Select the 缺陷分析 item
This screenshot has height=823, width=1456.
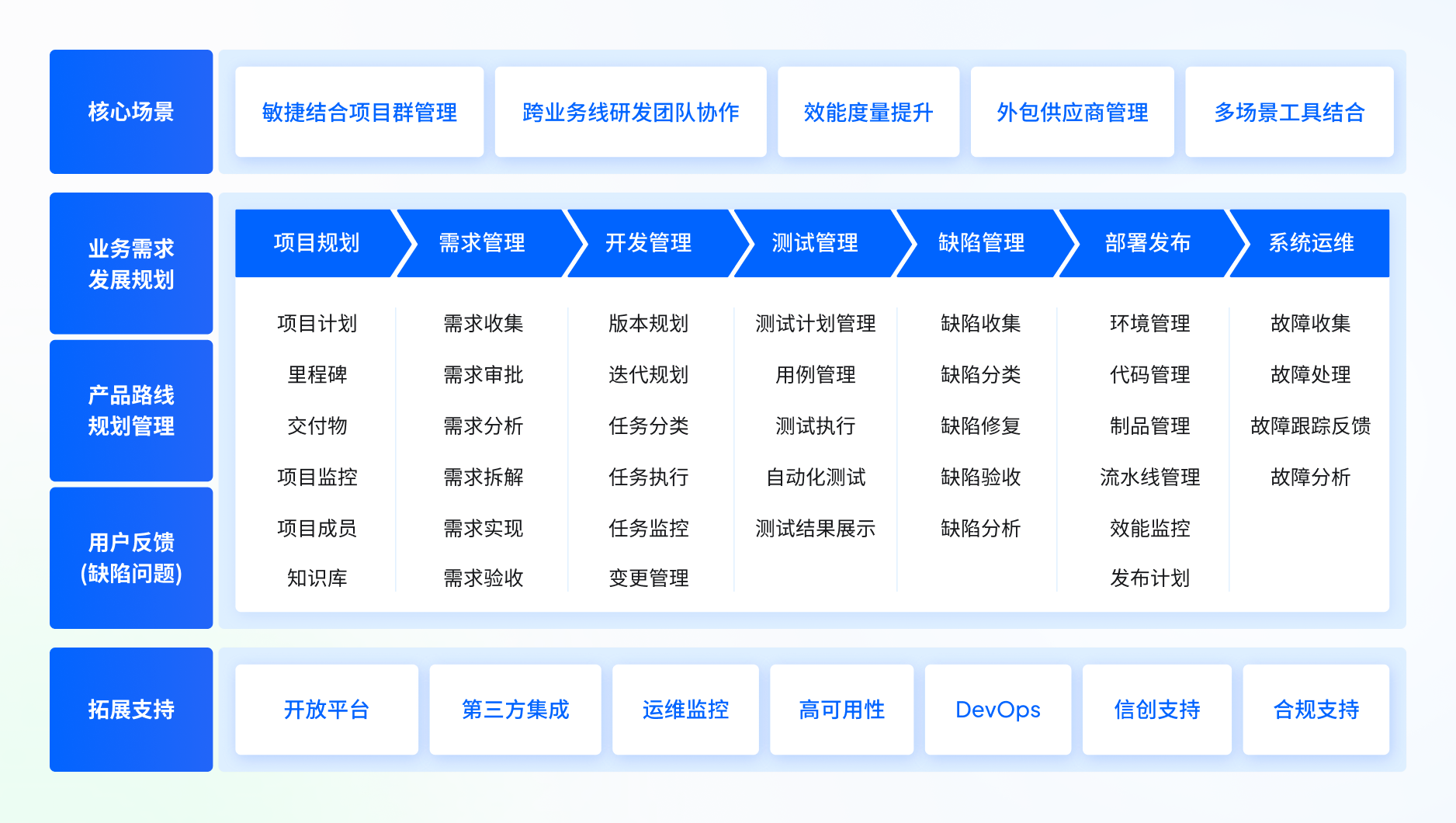(980, 528)
